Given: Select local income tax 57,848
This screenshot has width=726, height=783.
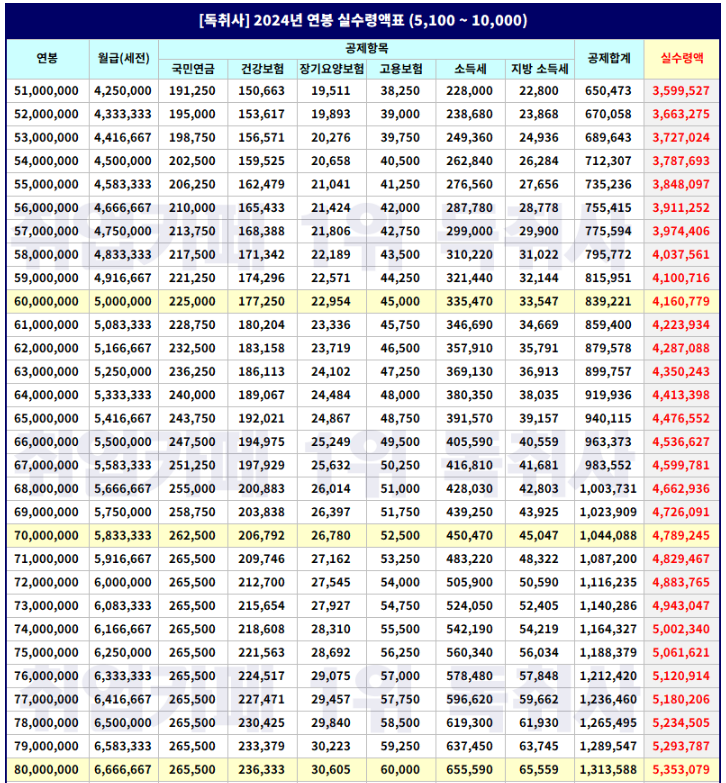Looking at the screenshot, I should click(x=539, y=676).
